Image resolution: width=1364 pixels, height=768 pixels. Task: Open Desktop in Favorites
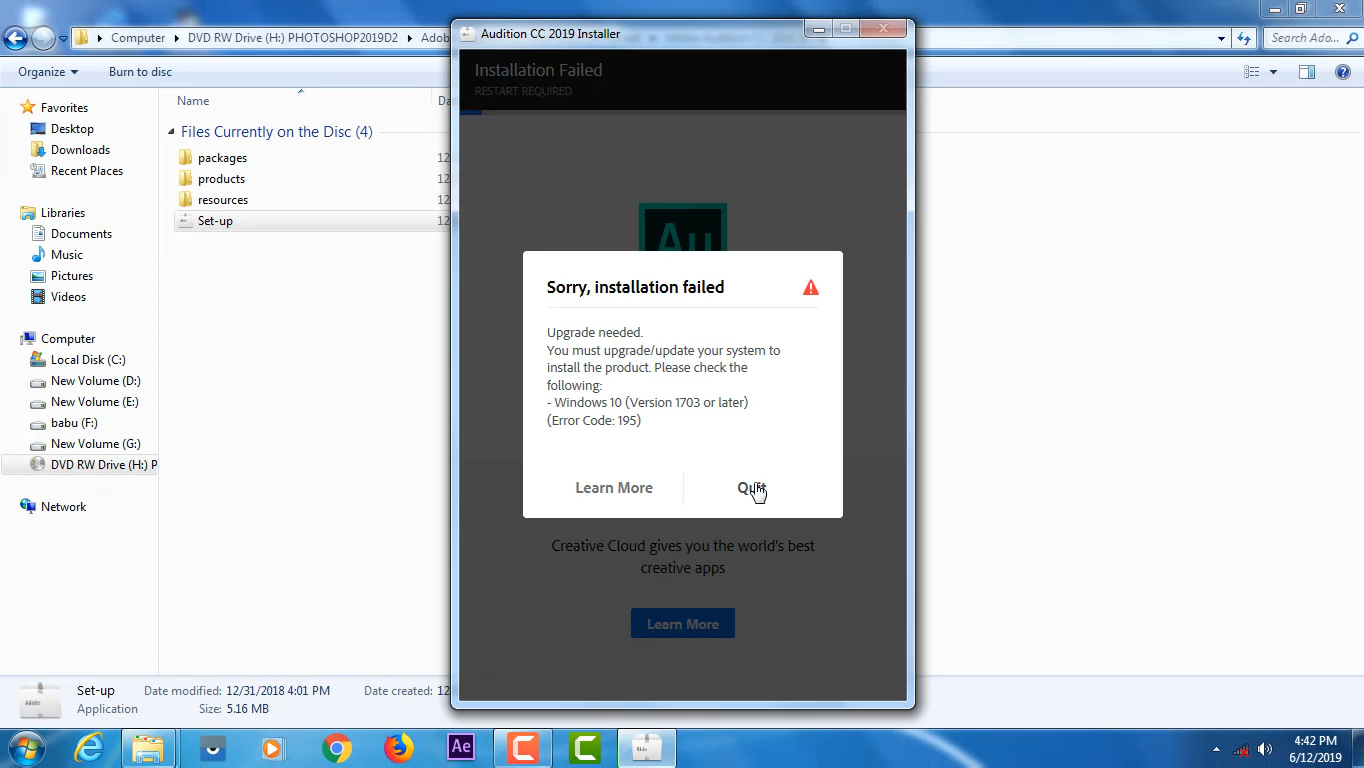[x=72, y=129]
